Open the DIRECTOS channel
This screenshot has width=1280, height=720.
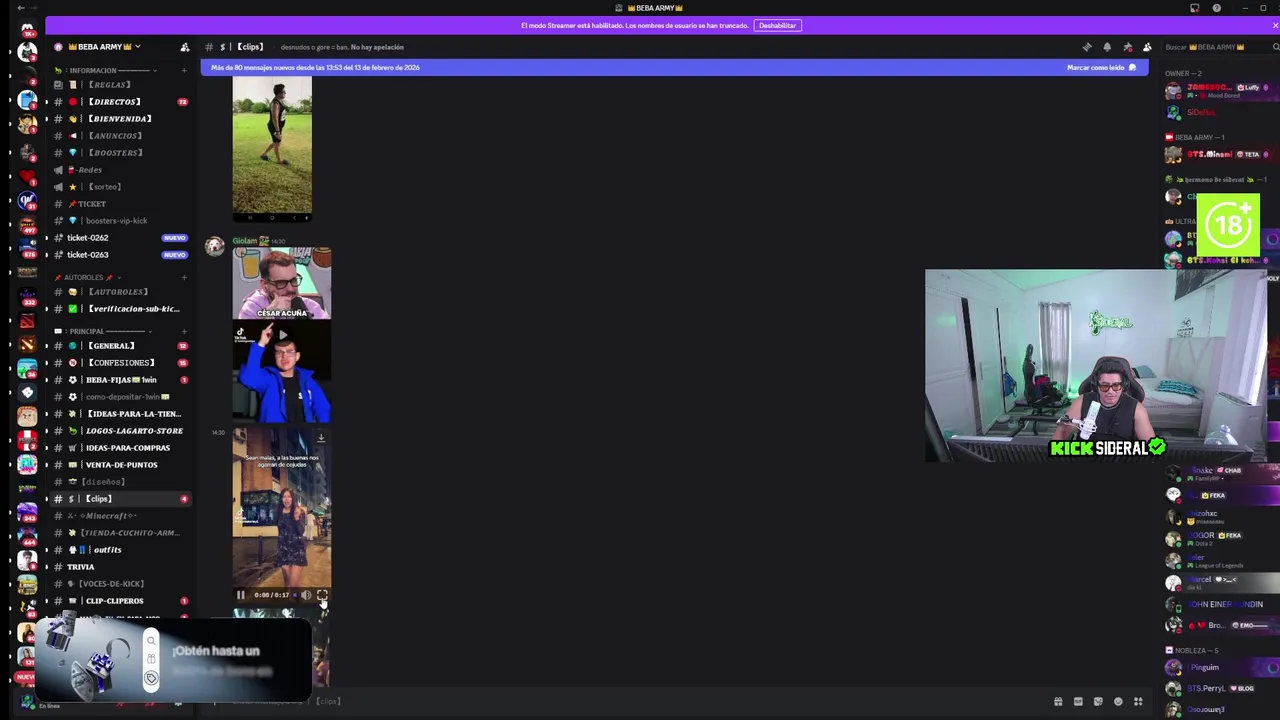point(120,102)
